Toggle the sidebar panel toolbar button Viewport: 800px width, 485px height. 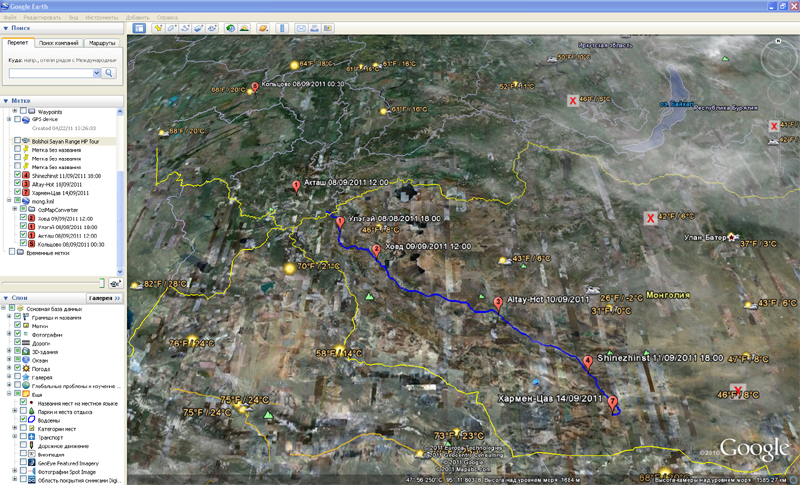pos(139,28)
